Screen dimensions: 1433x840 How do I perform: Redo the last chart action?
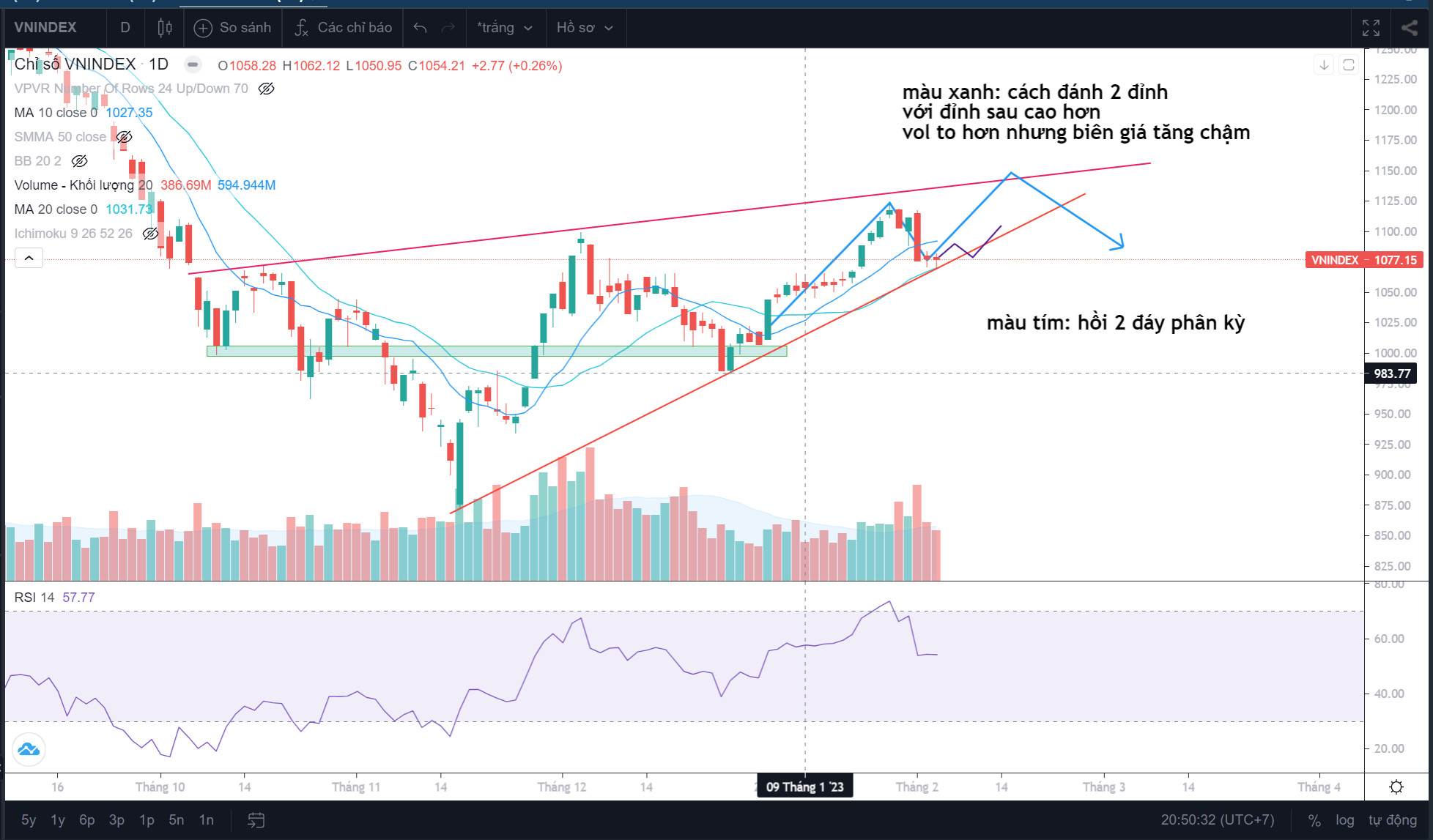[x=448, y=28]
